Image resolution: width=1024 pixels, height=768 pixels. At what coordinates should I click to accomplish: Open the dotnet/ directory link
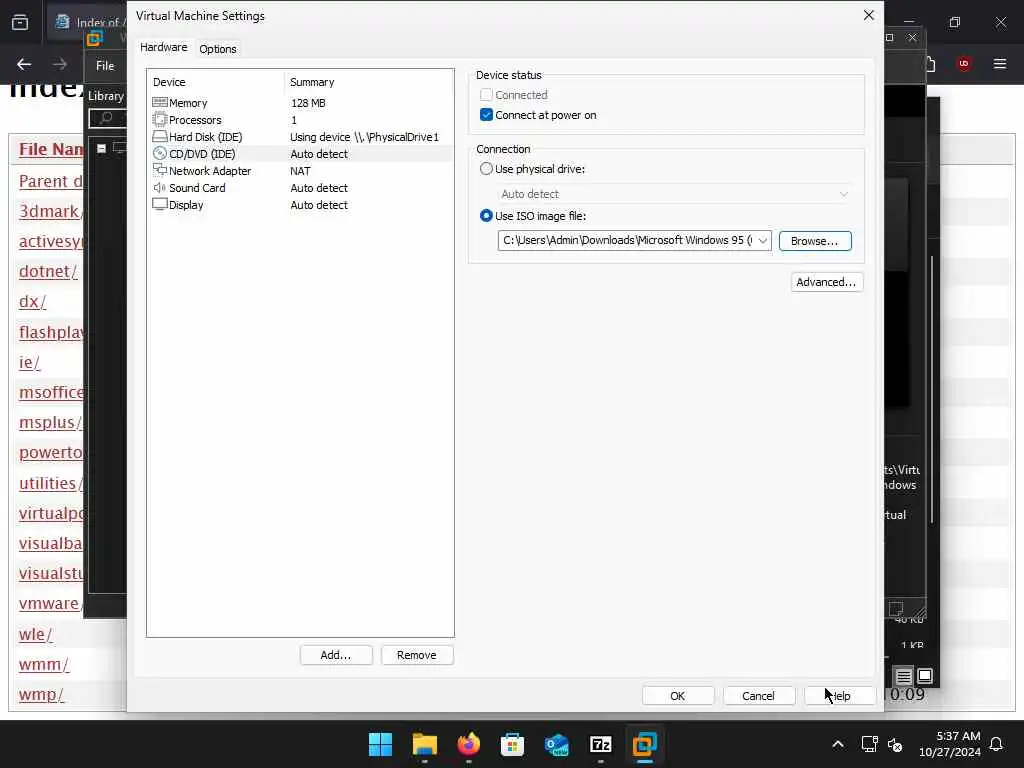(48, 271)
